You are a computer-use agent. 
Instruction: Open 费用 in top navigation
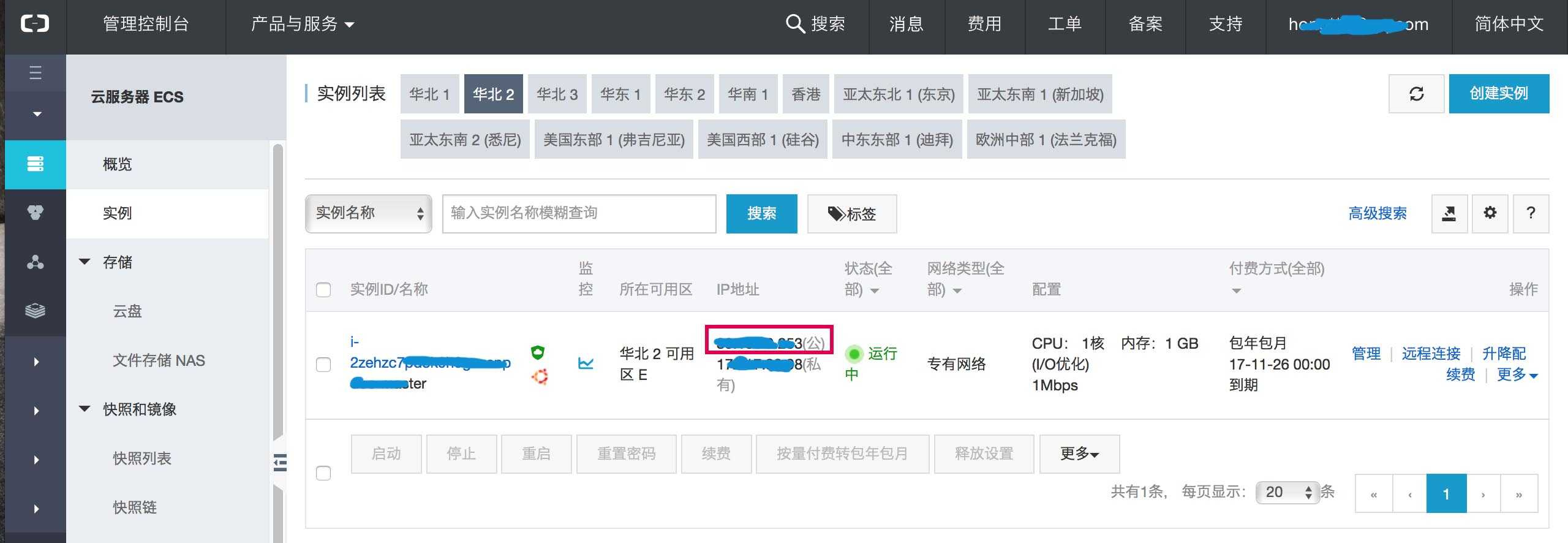coord(984,24)
